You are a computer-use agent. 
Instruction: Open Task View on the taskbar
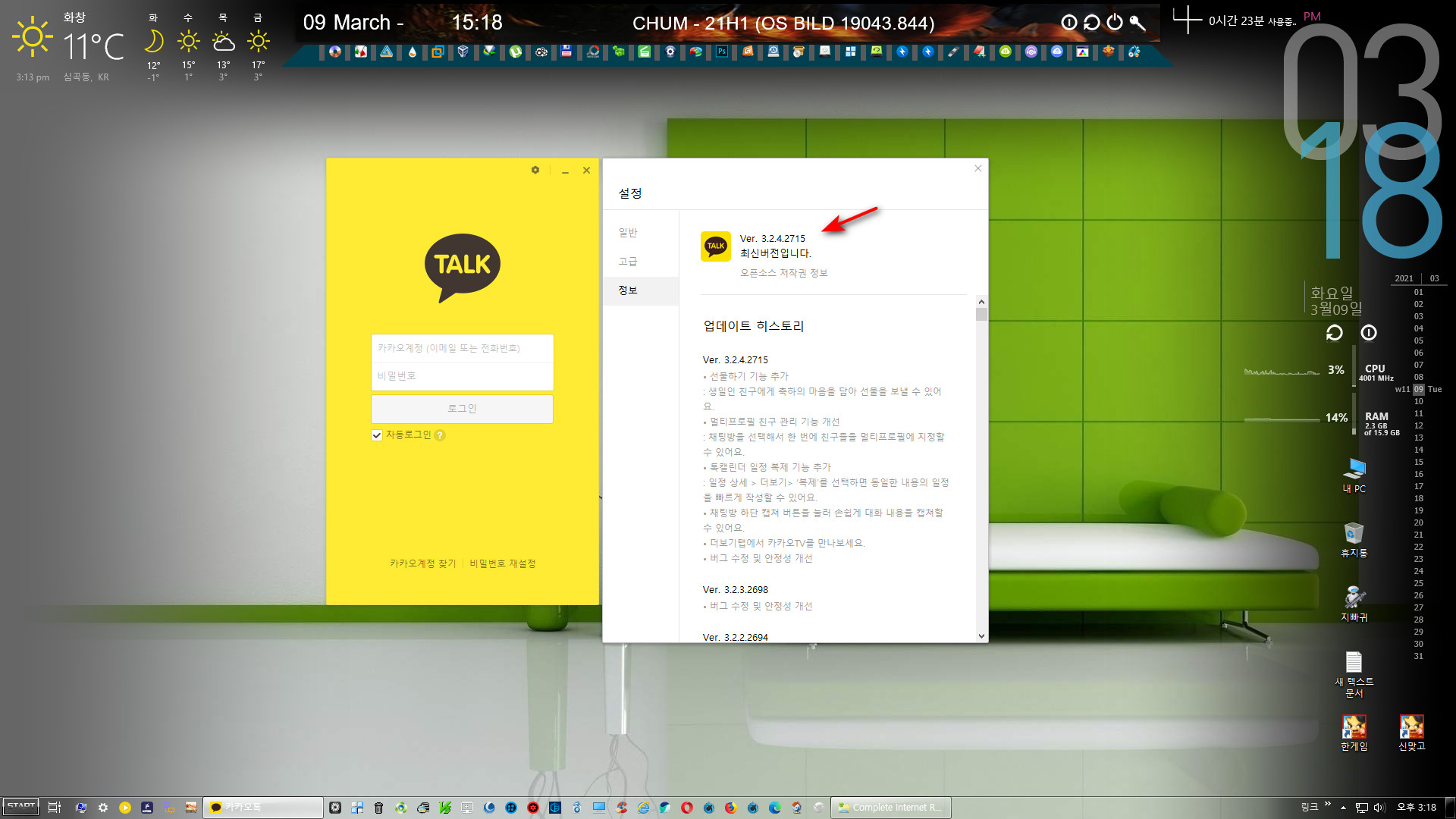click(x=55, y=808)
